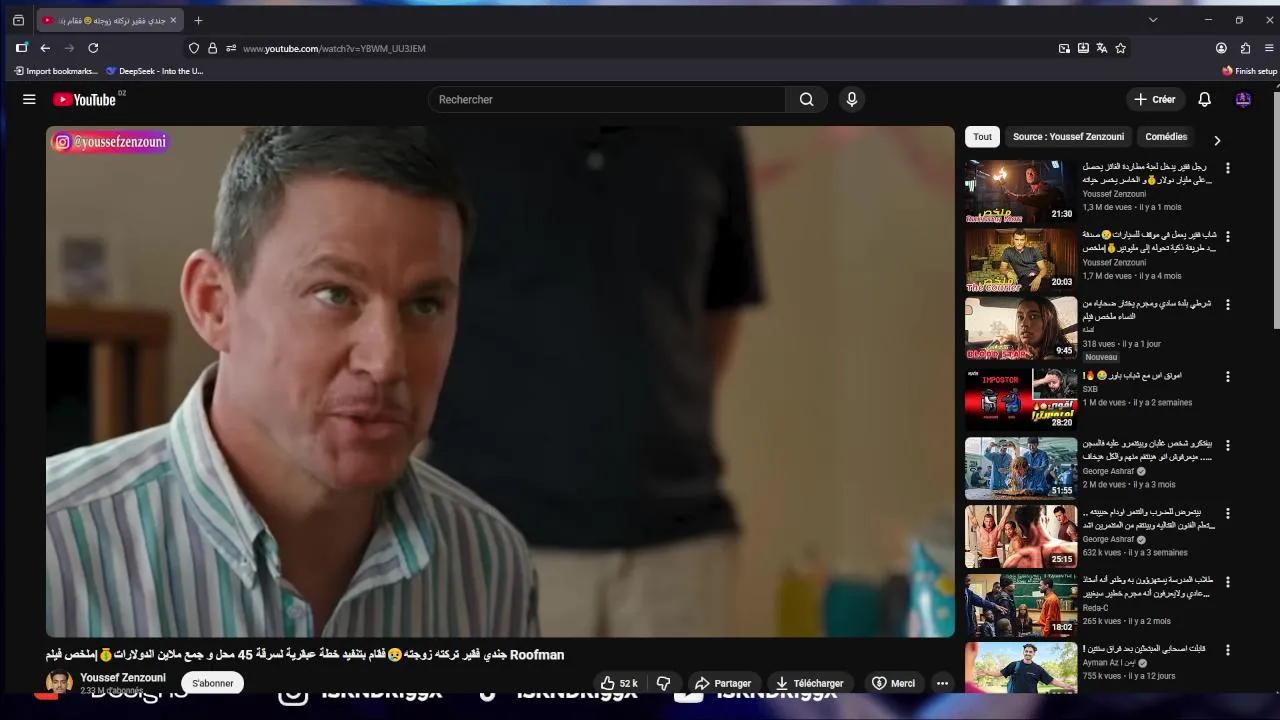Show next filter chips with chevron

point(1217,140)
